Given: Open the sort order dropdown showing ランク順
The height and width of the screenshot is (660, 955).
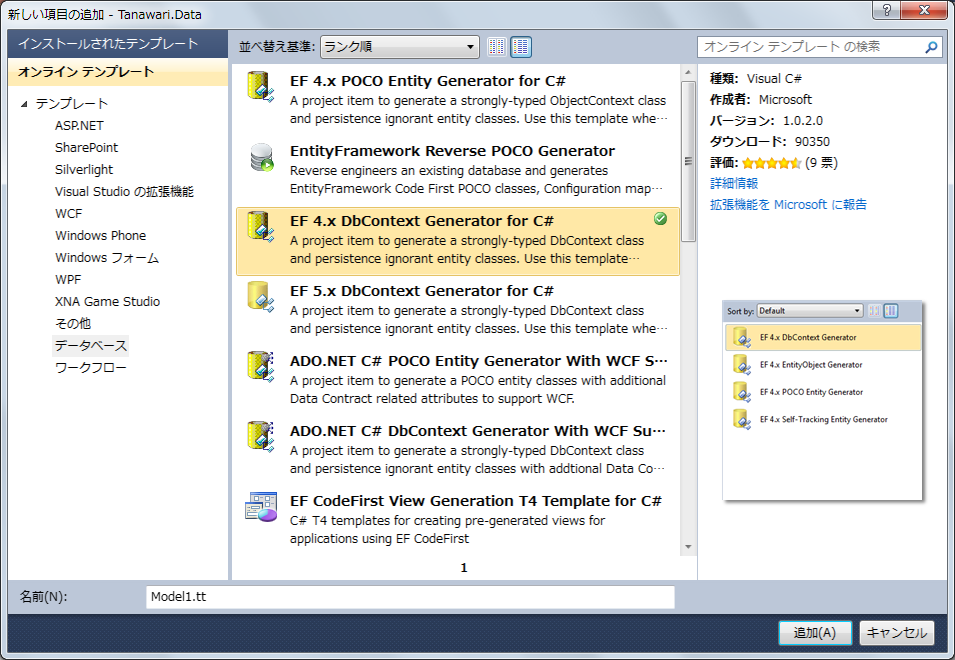Looking at the screenshot, I should 400,46.
